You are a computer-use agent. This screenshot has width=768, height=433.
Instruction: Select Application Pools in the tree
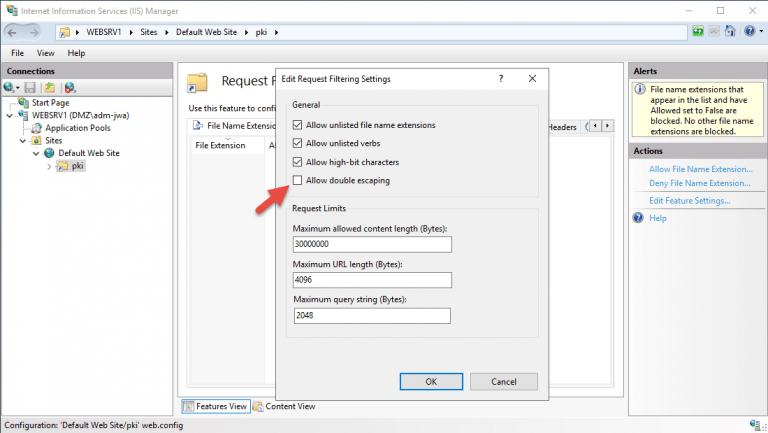(77, 128)
